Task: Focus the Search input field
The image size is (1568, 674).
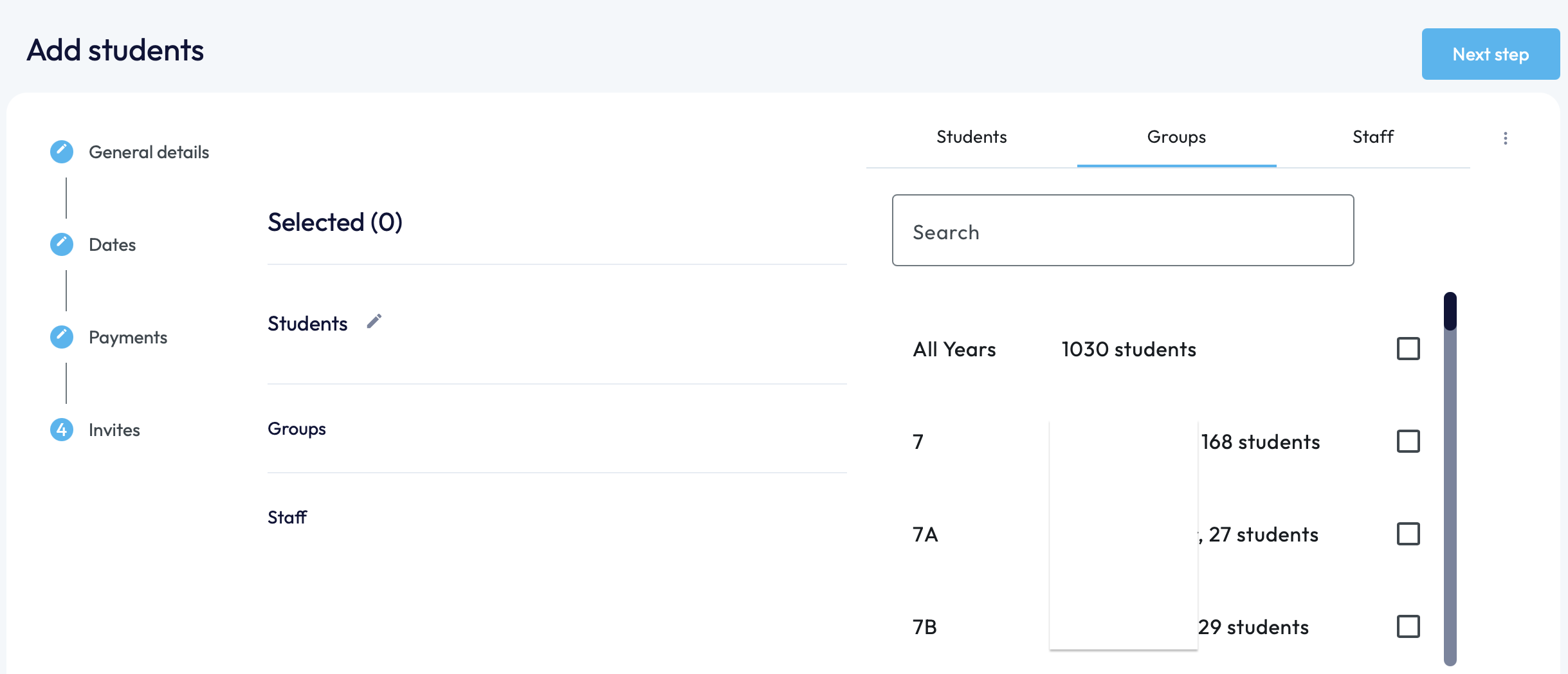Action: click(1122, 231)
